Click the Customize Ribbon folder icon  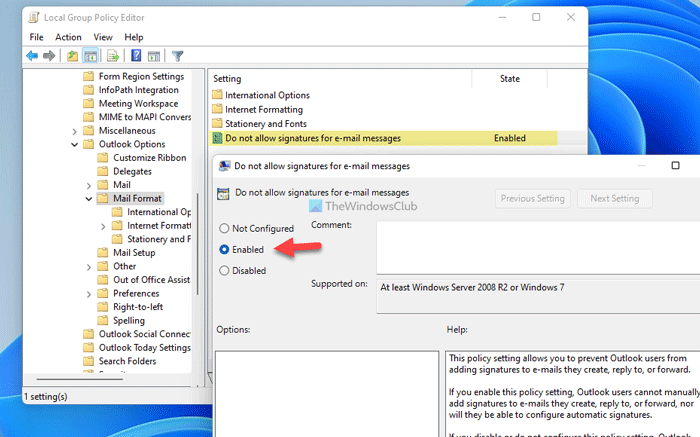103,158
